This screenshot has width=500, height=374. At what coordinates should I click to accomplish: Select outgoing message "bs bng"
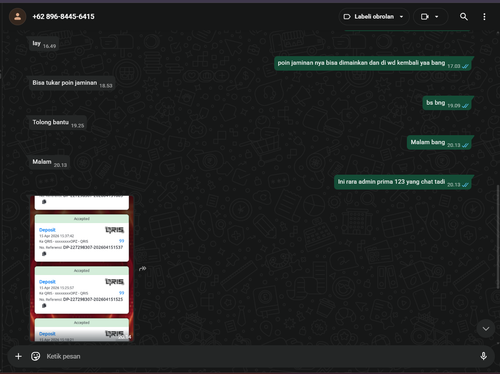click(447, 103)
